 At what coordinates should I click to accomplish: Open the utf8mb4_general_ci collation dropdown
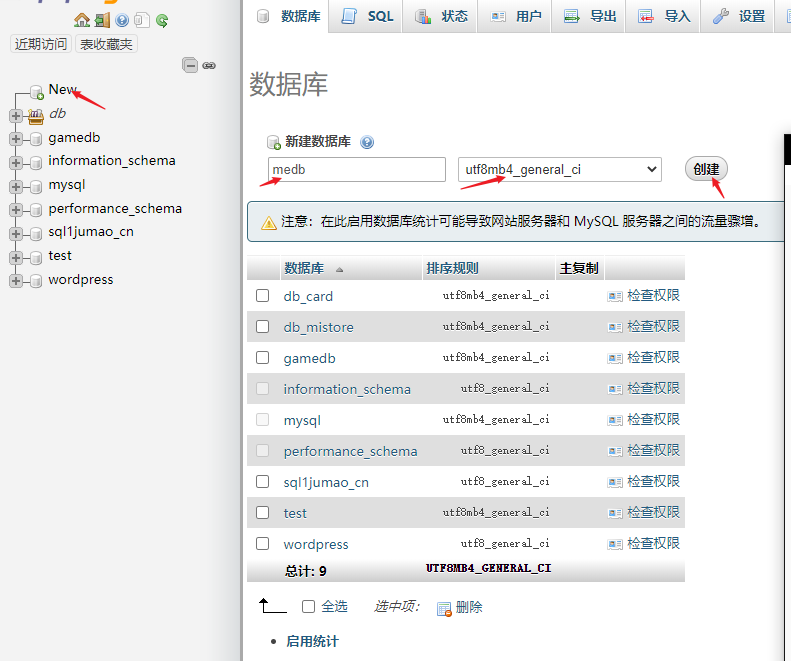(559, 170)
